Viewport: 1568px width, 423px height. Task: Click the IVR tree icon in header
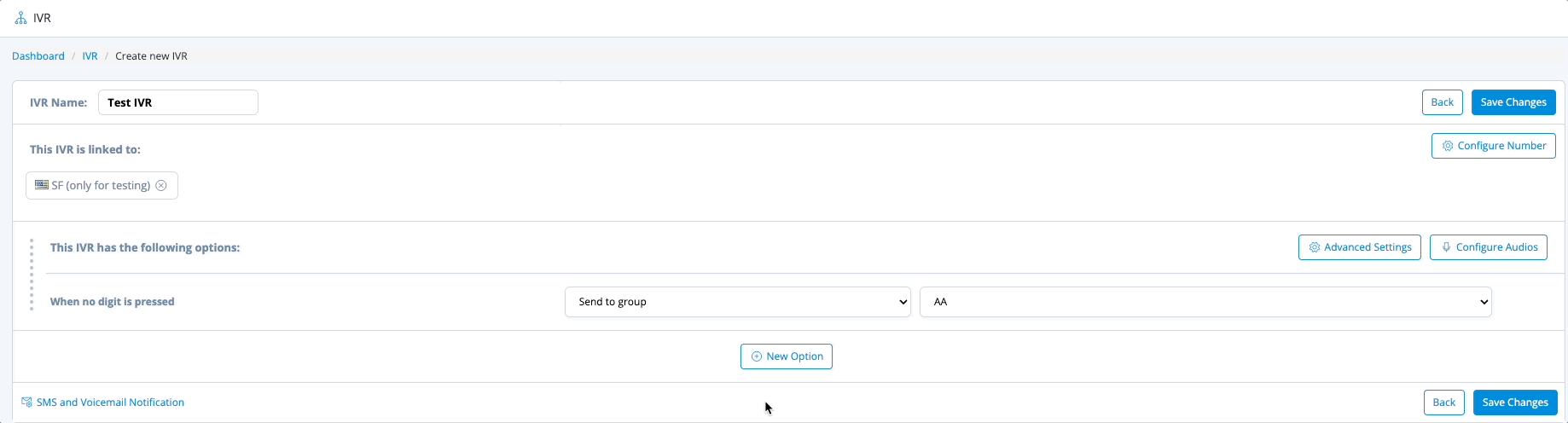pyautogui.click(x=21, y=18)
